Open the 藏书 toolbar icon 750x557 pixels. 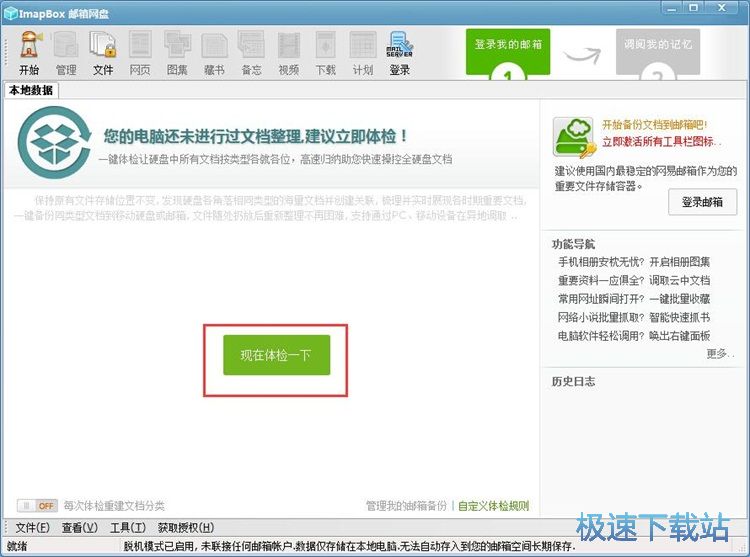214,53
